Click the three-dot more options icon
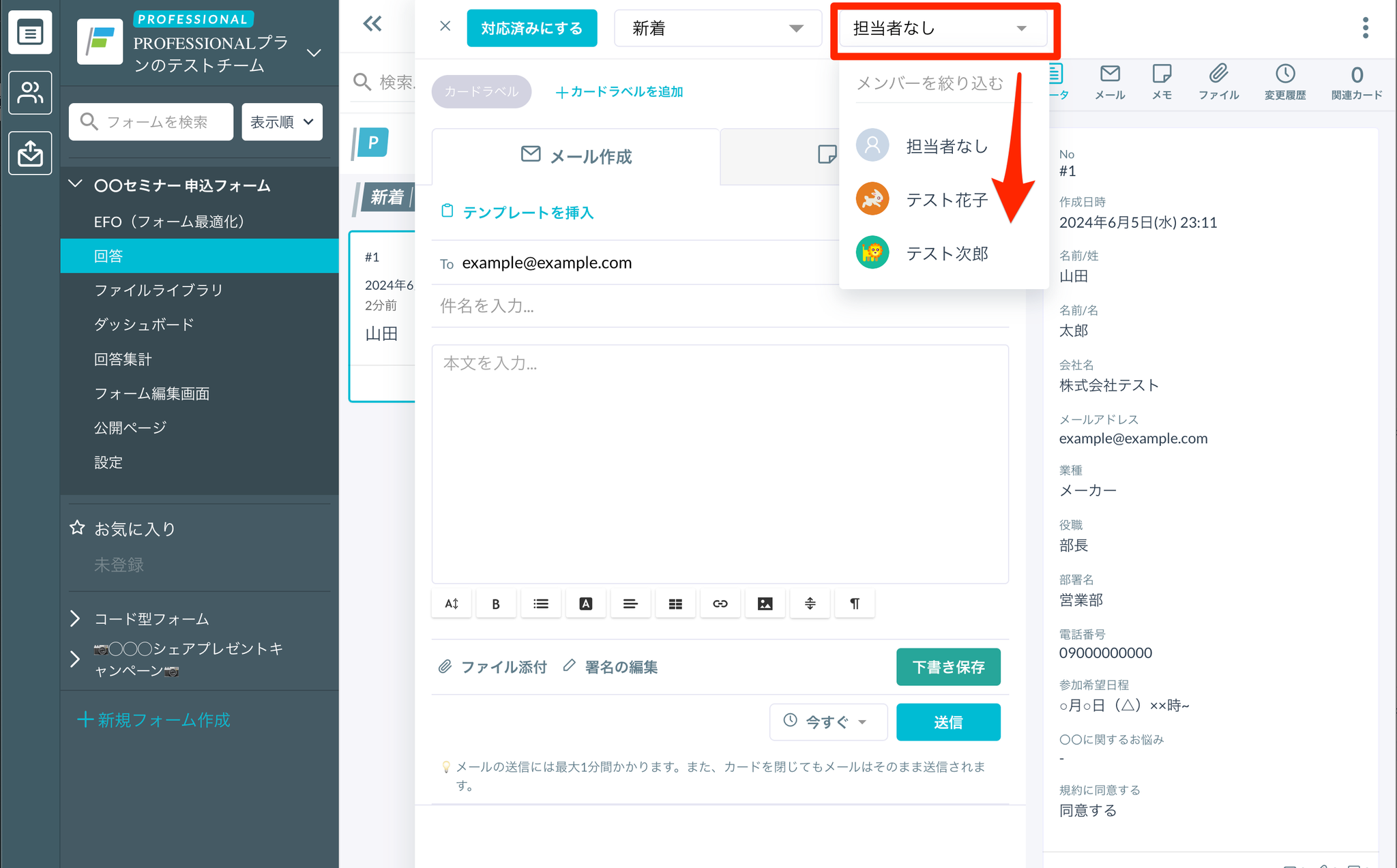 pyautogui.click(x=1365, y=28)
